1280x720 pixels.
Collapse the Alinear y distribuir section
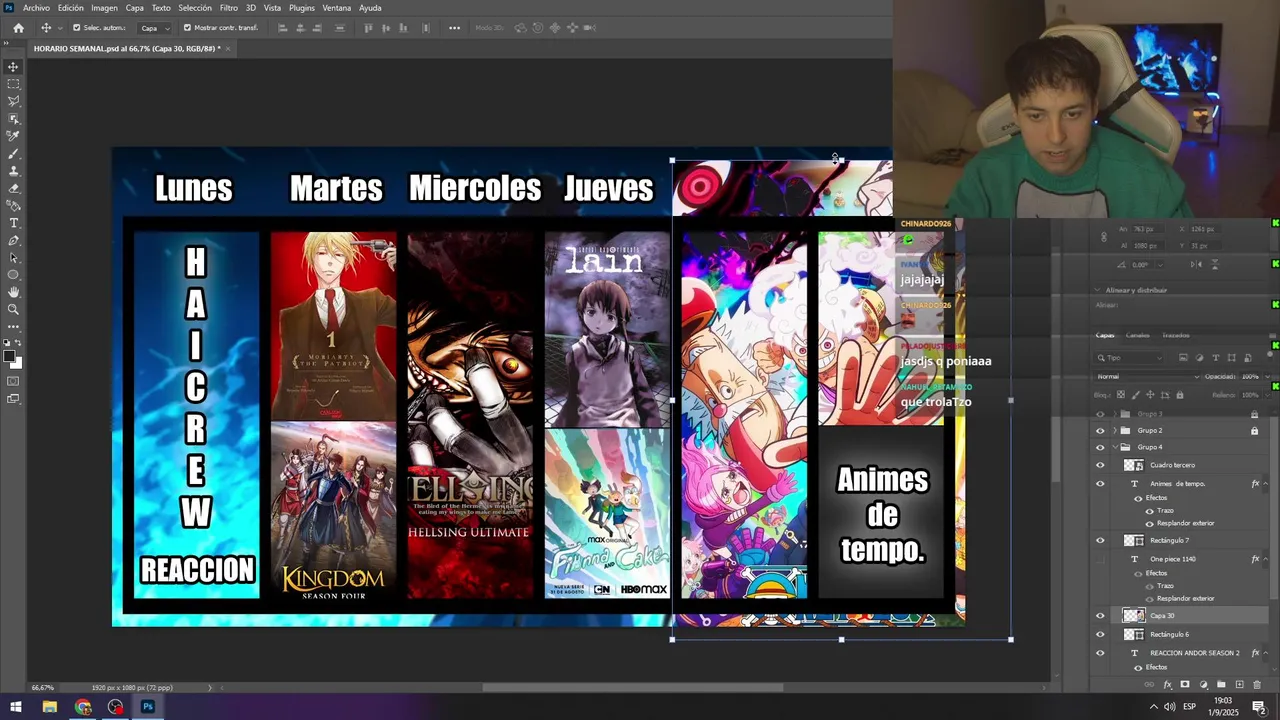click(1097, 290)
